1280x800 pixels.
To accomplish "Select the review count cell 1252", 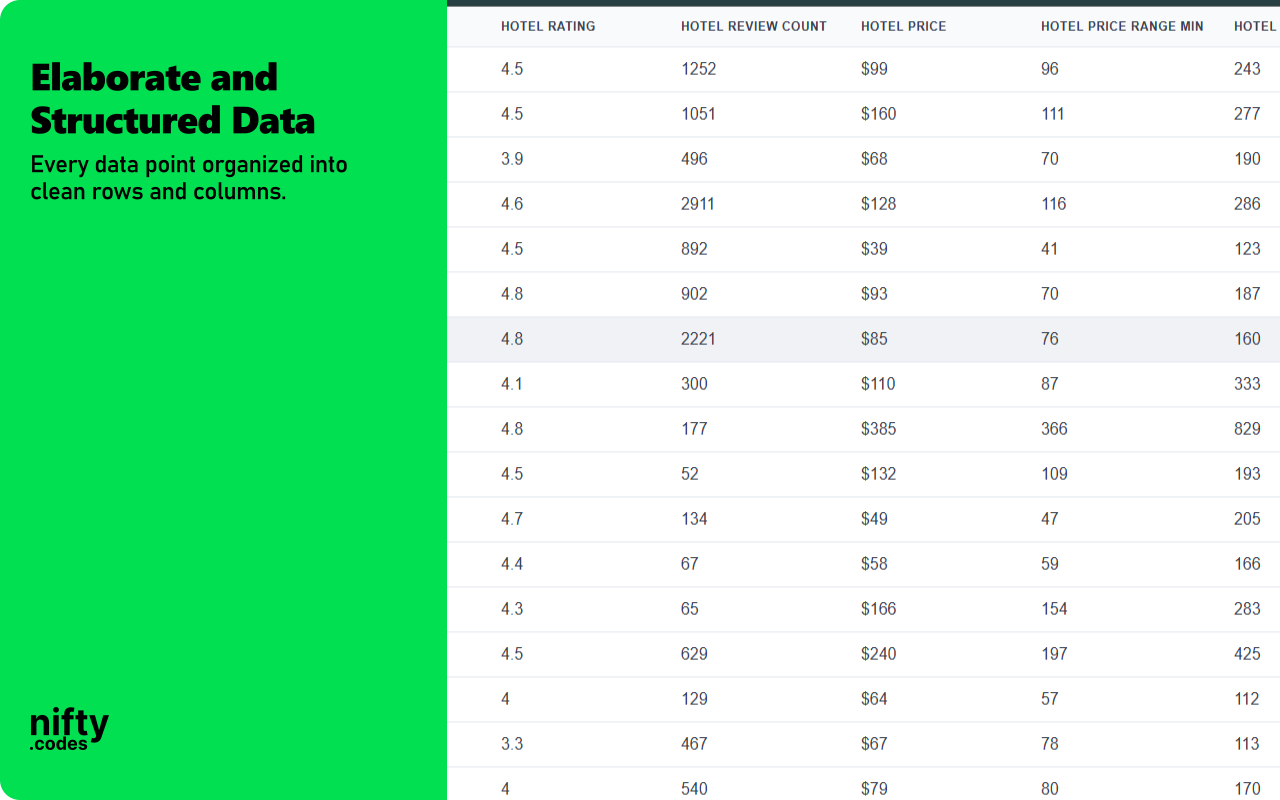I will pyautogui.click(x=698, y=69).
